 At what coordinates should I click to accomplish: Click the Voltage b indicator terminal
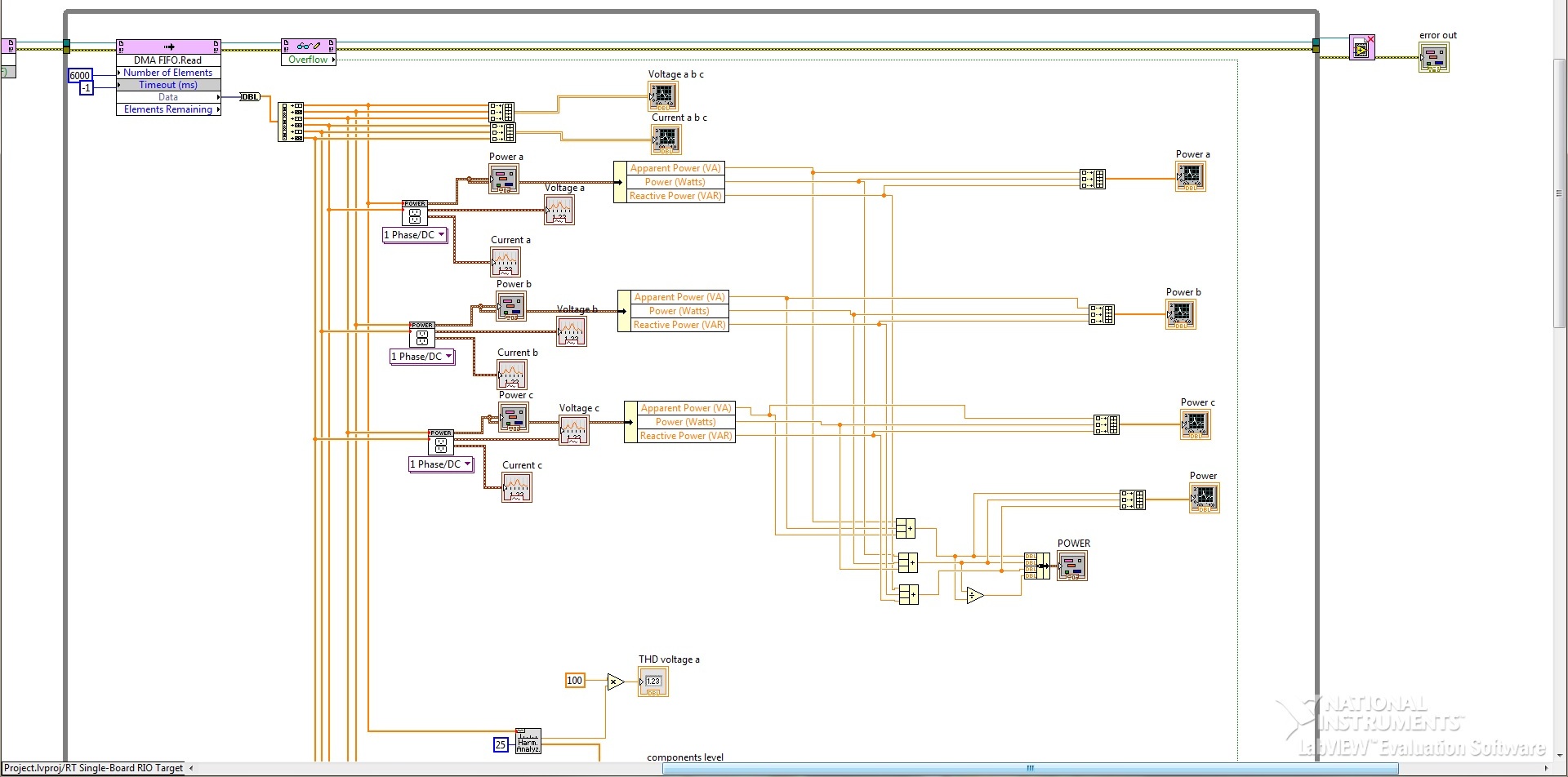point(572,331)
